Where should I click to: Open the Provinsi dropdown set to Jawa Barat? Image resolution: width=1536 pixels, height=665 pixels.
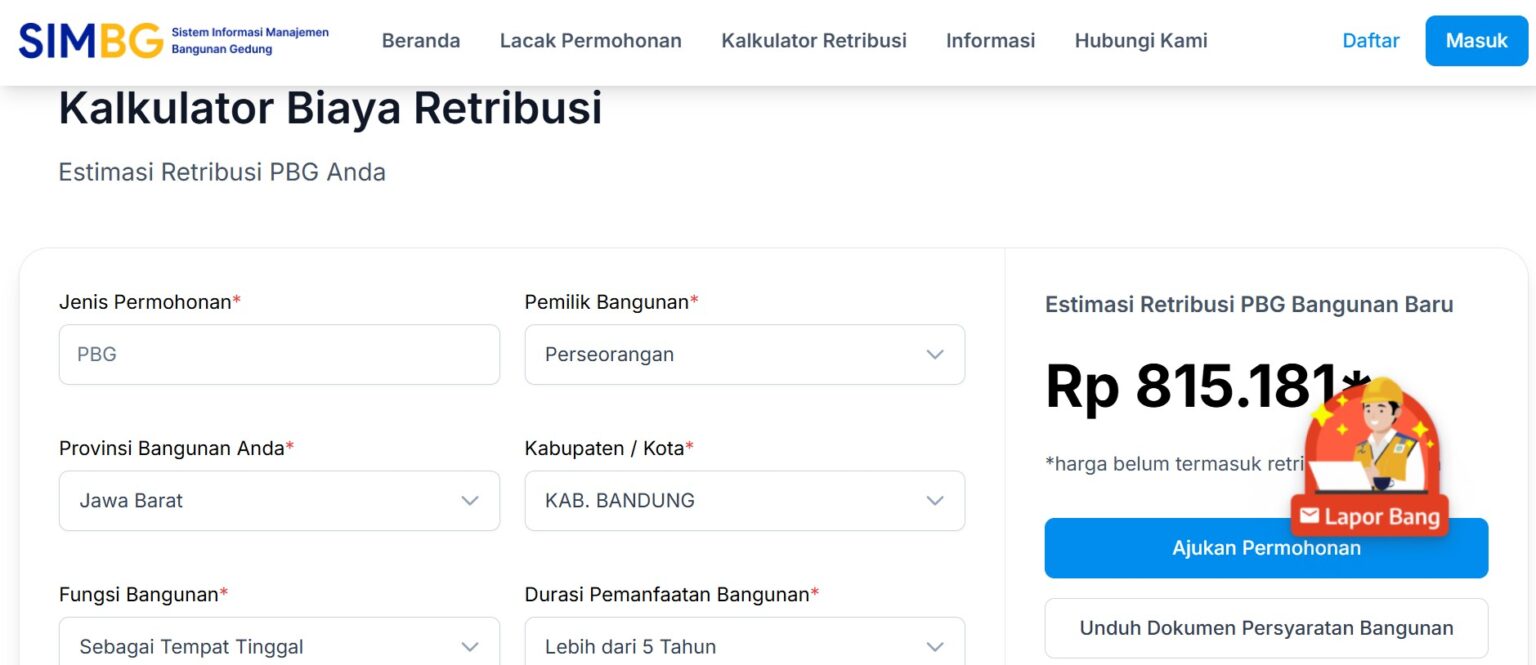[x=279, y=500]
